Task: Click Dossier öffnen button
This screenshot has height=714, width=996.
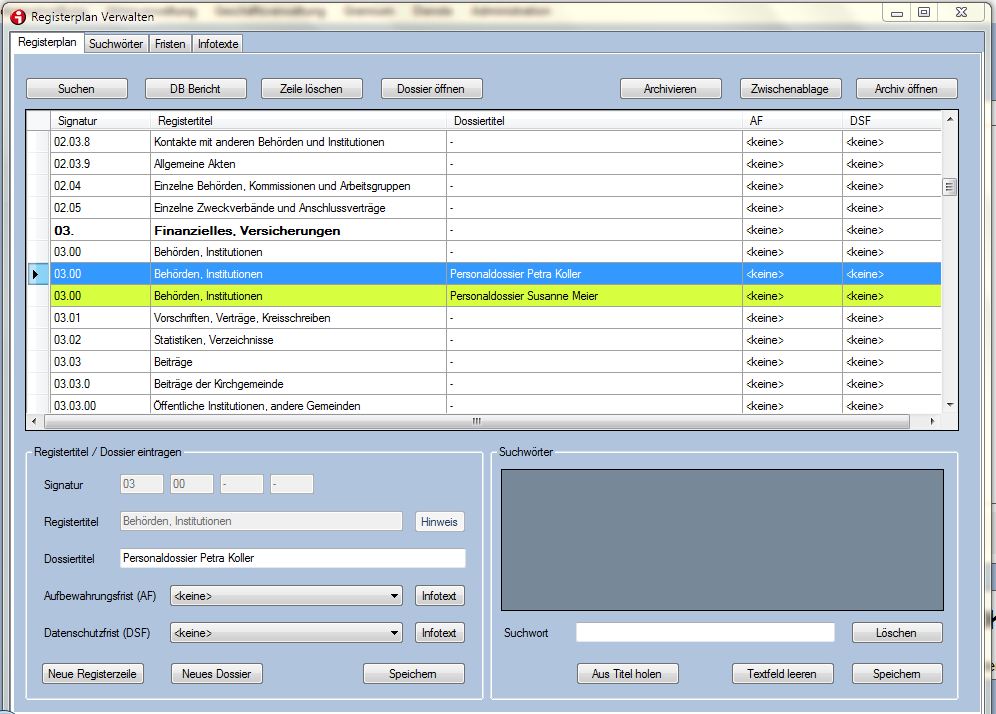Action: (x=431, y=89)
